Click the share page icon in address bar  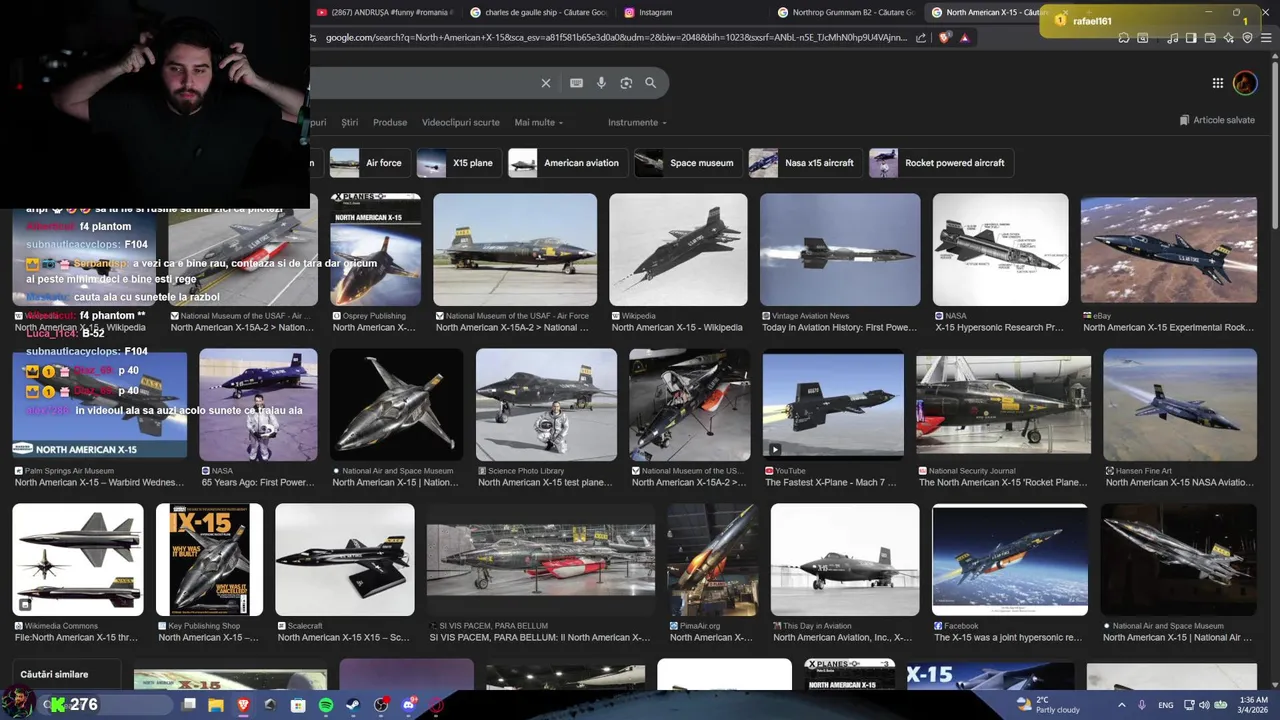pos(921,38)
